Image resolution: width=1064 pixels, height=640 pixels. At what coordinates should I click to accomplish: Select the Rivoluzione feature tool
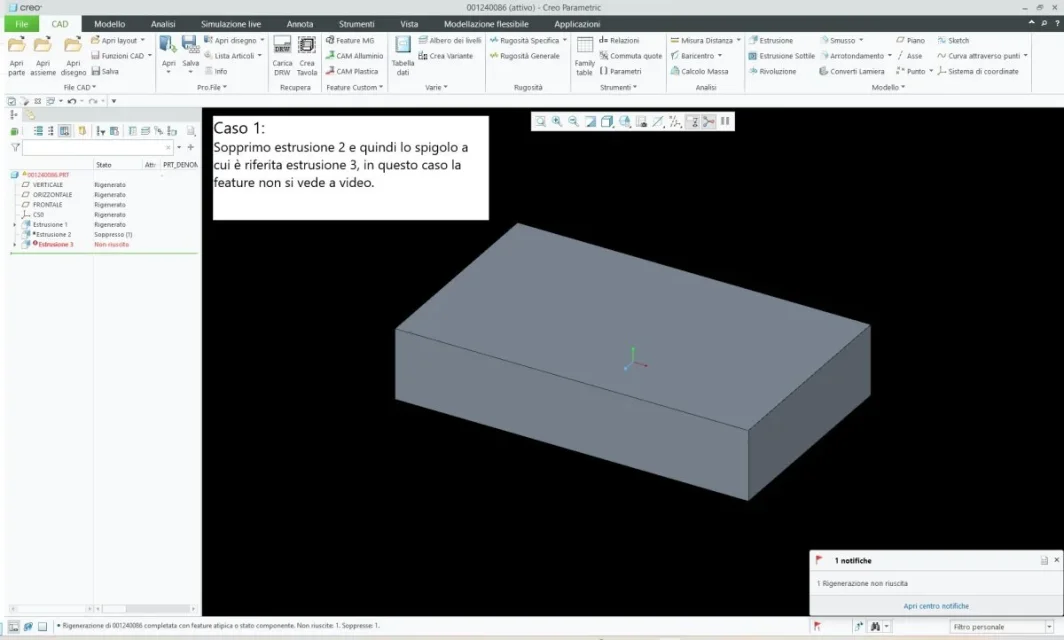click(776, 71)
